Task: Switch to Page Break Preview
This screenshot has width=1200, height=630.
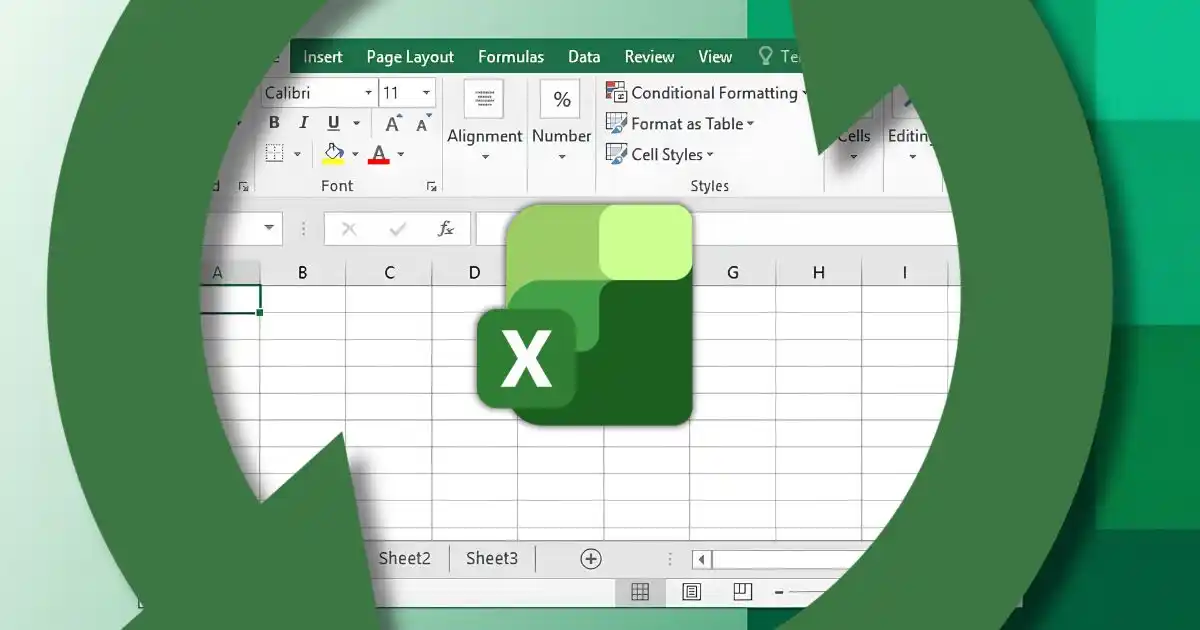Action: coord(742,592)
